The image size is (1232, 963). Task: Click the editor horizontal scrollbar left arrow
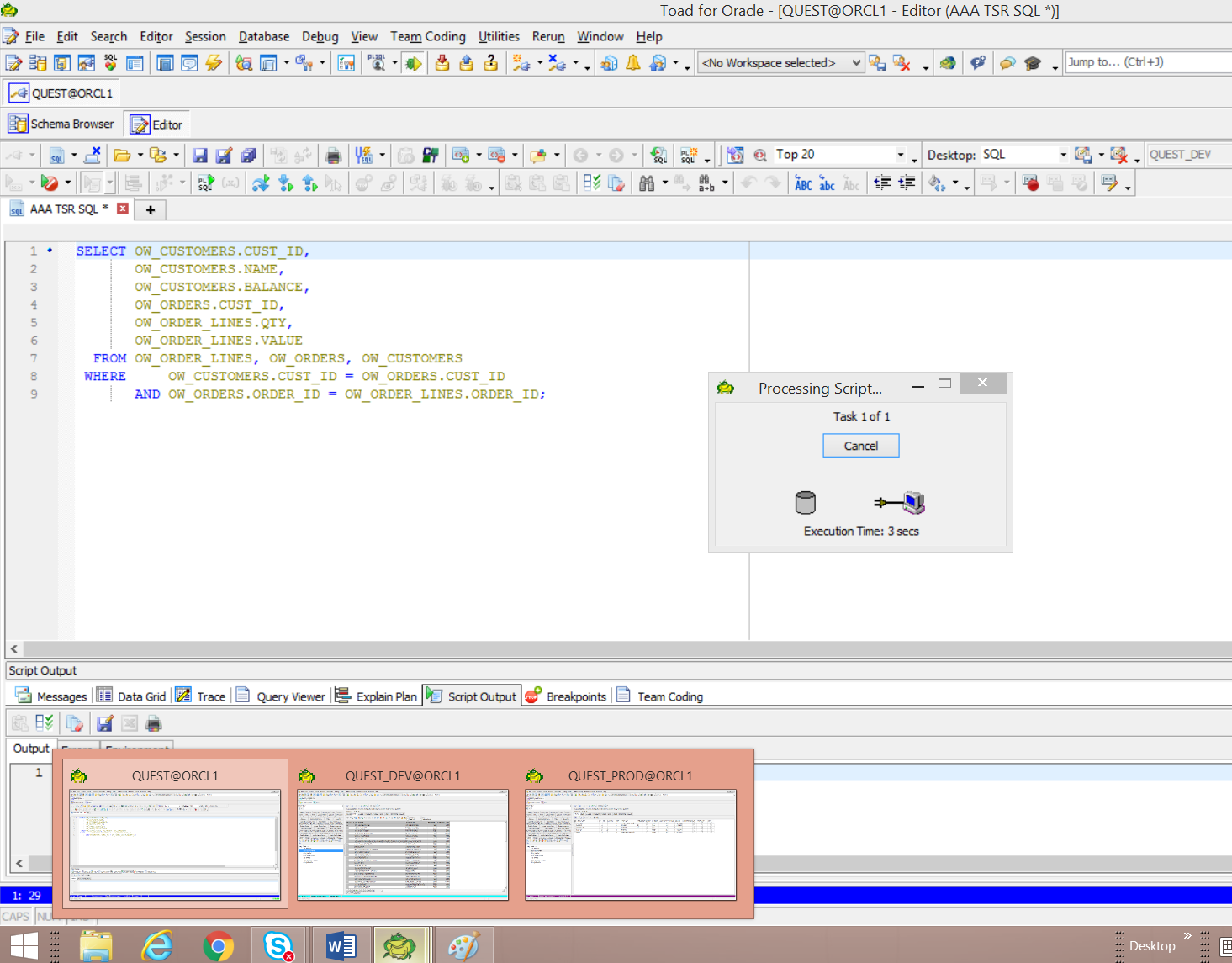[x=14, y=648]
